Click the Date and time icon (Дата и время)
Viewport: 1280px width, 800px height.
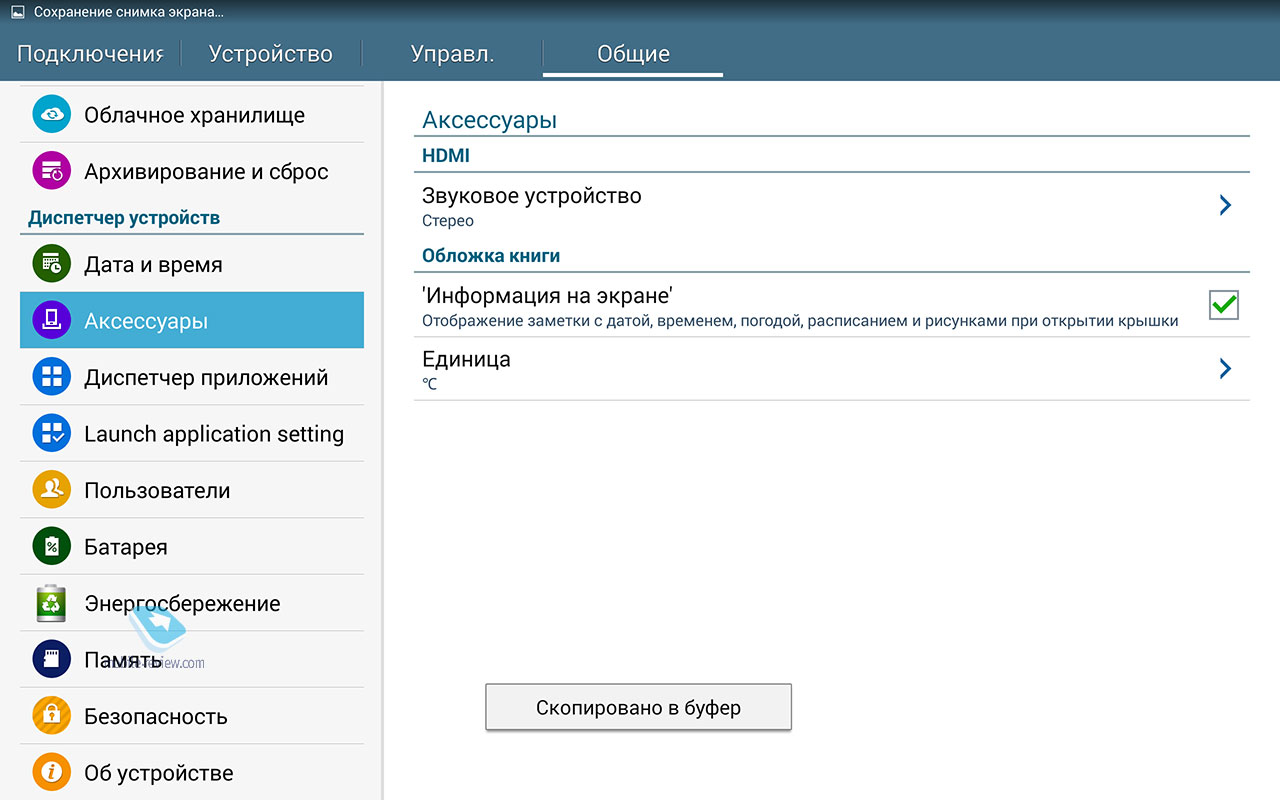pyautogui.click(x=51, y=265)
